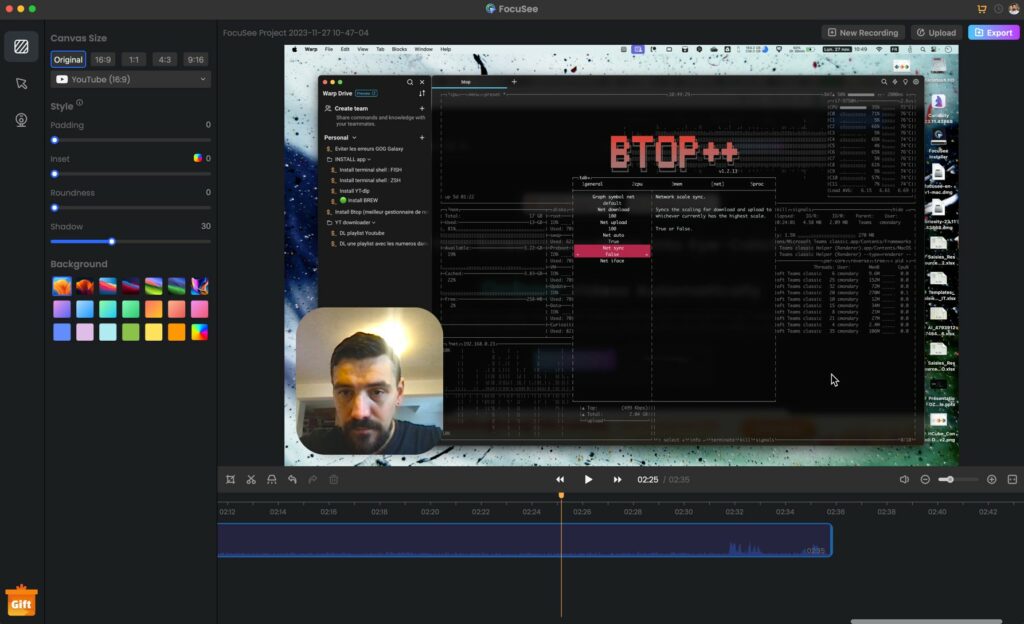Image resolution: width=1024 pixels, height=624 pixels.
Task: Open the shopping cart icon in title bar
Action: tap(982, 8)
